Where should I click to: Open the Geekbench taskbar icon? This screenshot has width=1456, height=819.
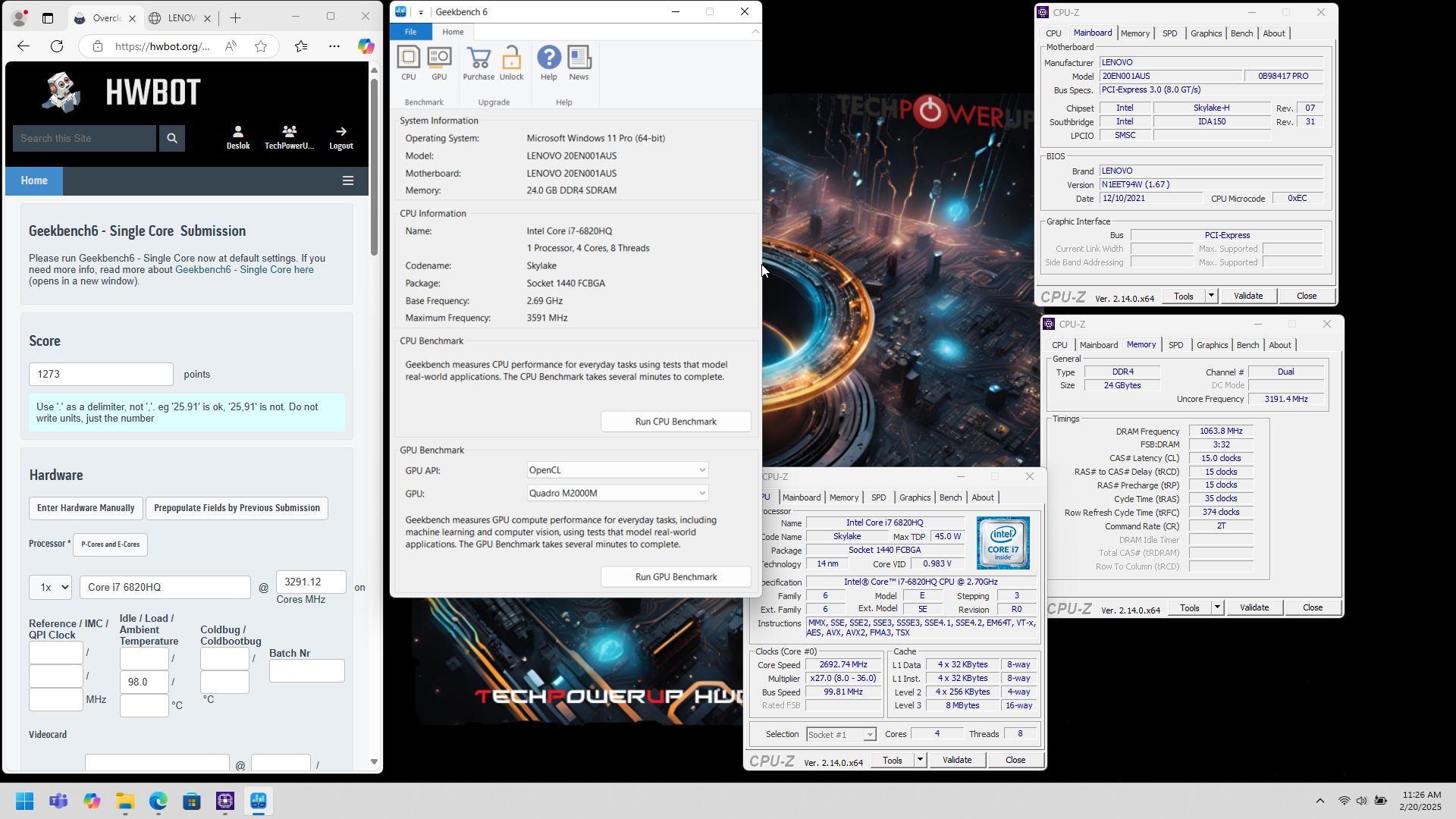(259, 801)
